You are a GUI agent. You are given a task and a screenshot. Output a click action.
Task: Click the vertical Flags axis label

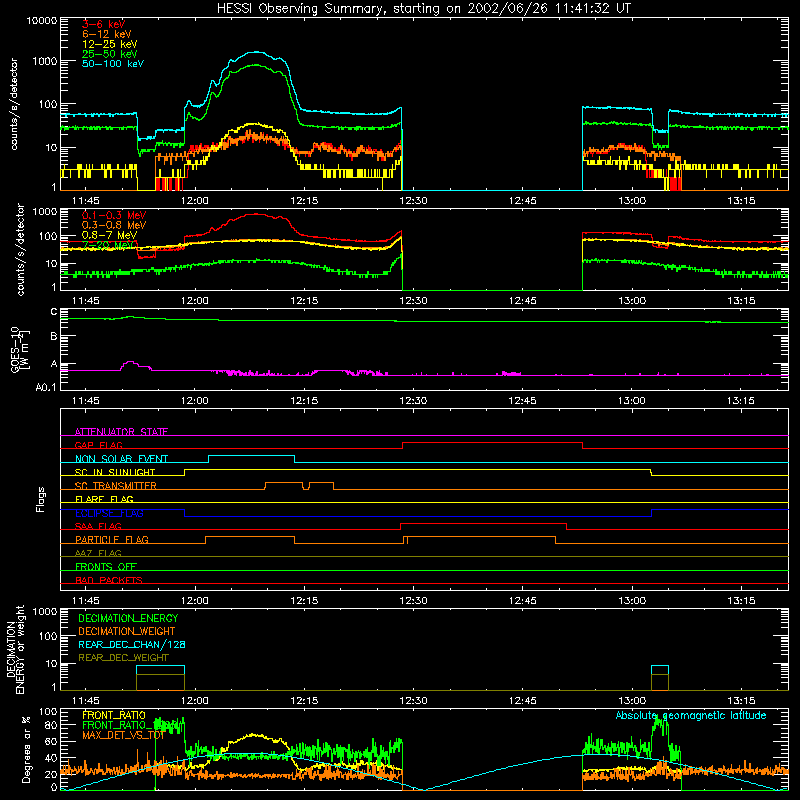click(x=41, y=499)
